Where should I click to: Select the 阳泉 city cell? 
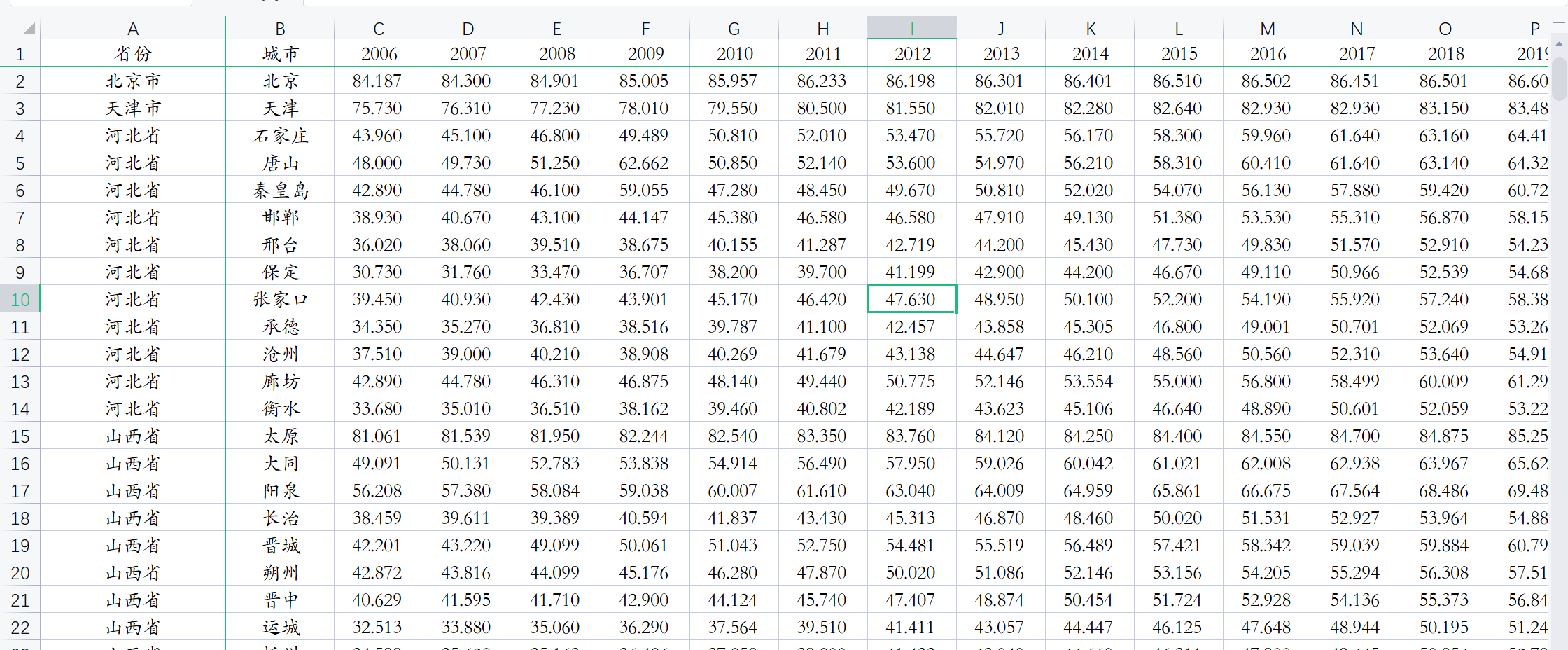280,491
